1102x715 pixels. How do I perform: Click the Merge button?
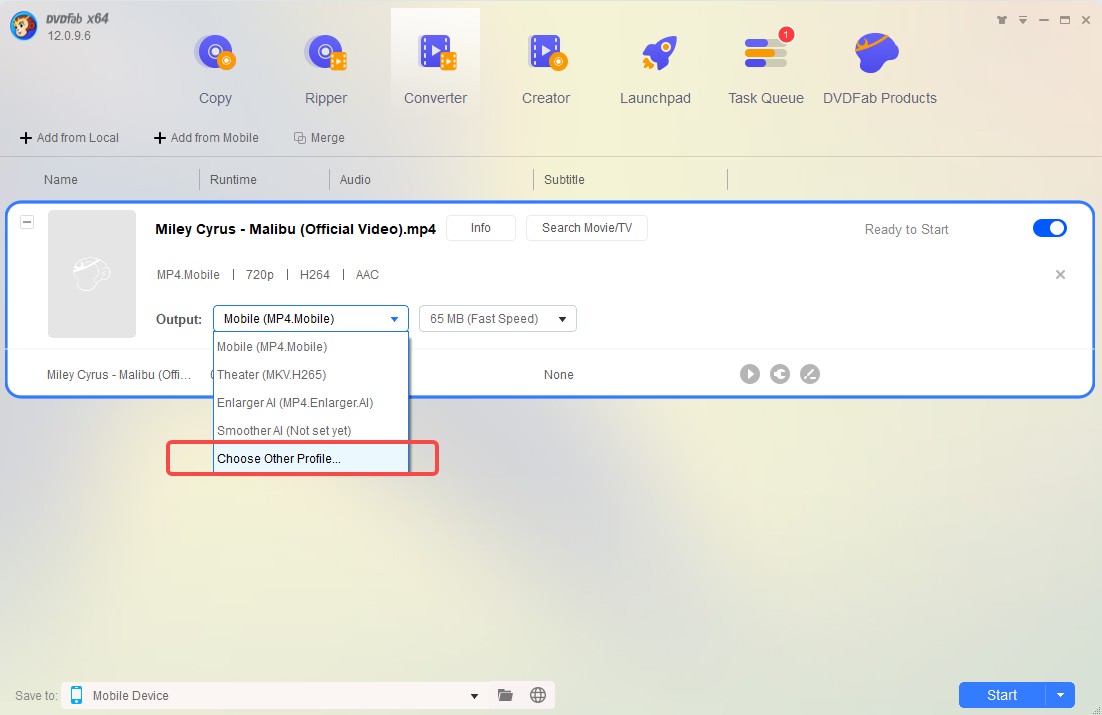pyautogui.click(x=319, y=138)
